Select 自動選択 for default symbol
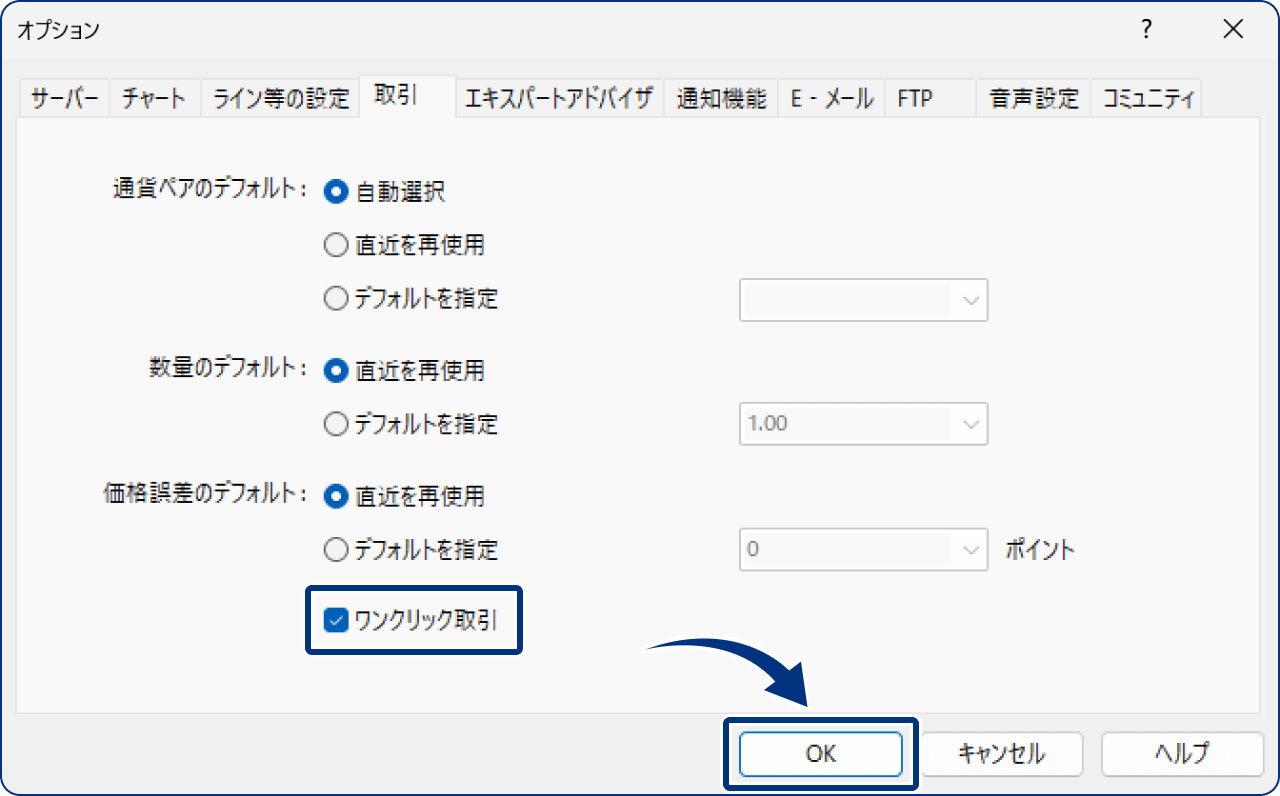 pos(336,192)
